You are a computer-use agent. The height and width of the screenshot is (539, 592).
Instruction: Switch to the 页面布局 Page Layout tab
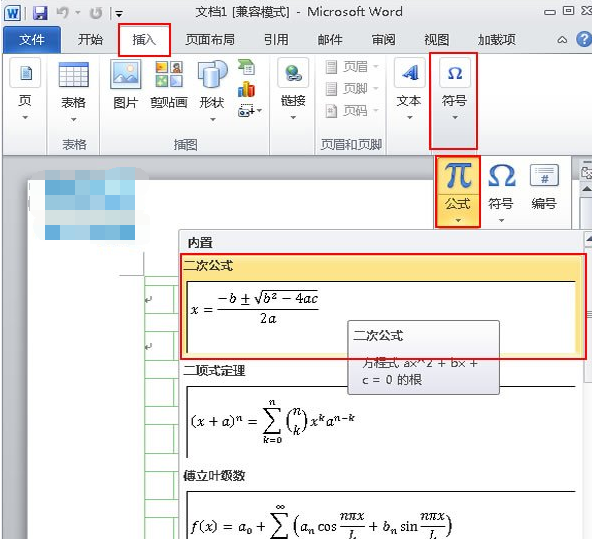(x=210, y=40)
